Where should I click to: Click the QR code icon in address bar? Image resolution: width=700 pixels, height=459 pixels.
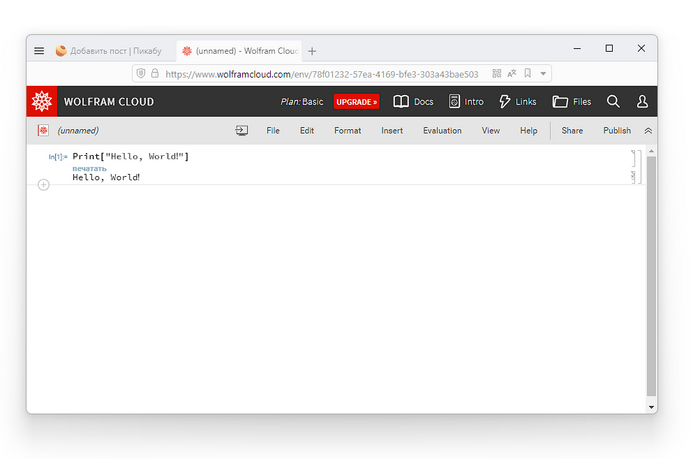click(x=496, y=73)
